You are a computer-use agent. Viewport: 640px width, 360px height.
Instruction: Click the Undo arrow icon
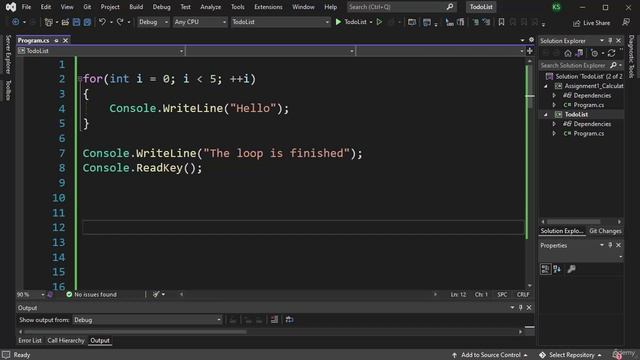tap(102, 22)
